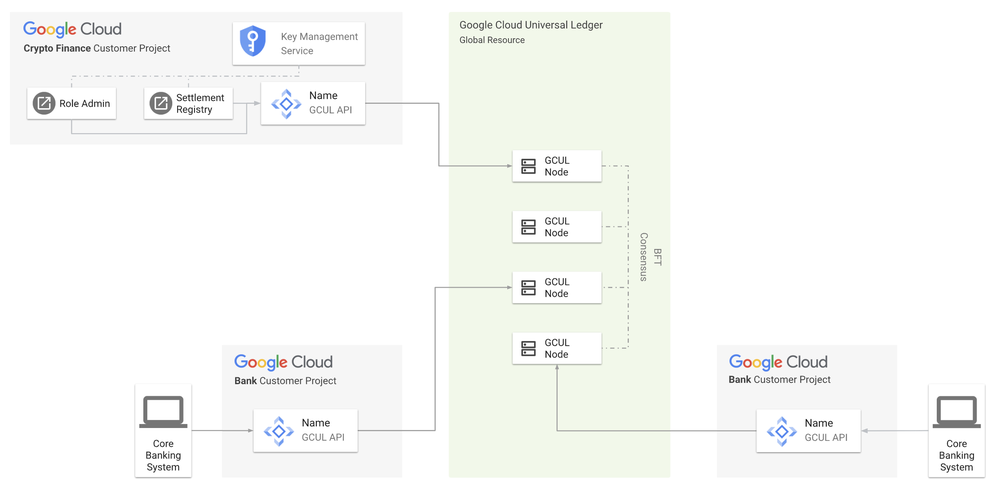Click 'Google Cloud Universal Ledger' title
Viewport: 1000px width, 498px height.
[531, 26]
